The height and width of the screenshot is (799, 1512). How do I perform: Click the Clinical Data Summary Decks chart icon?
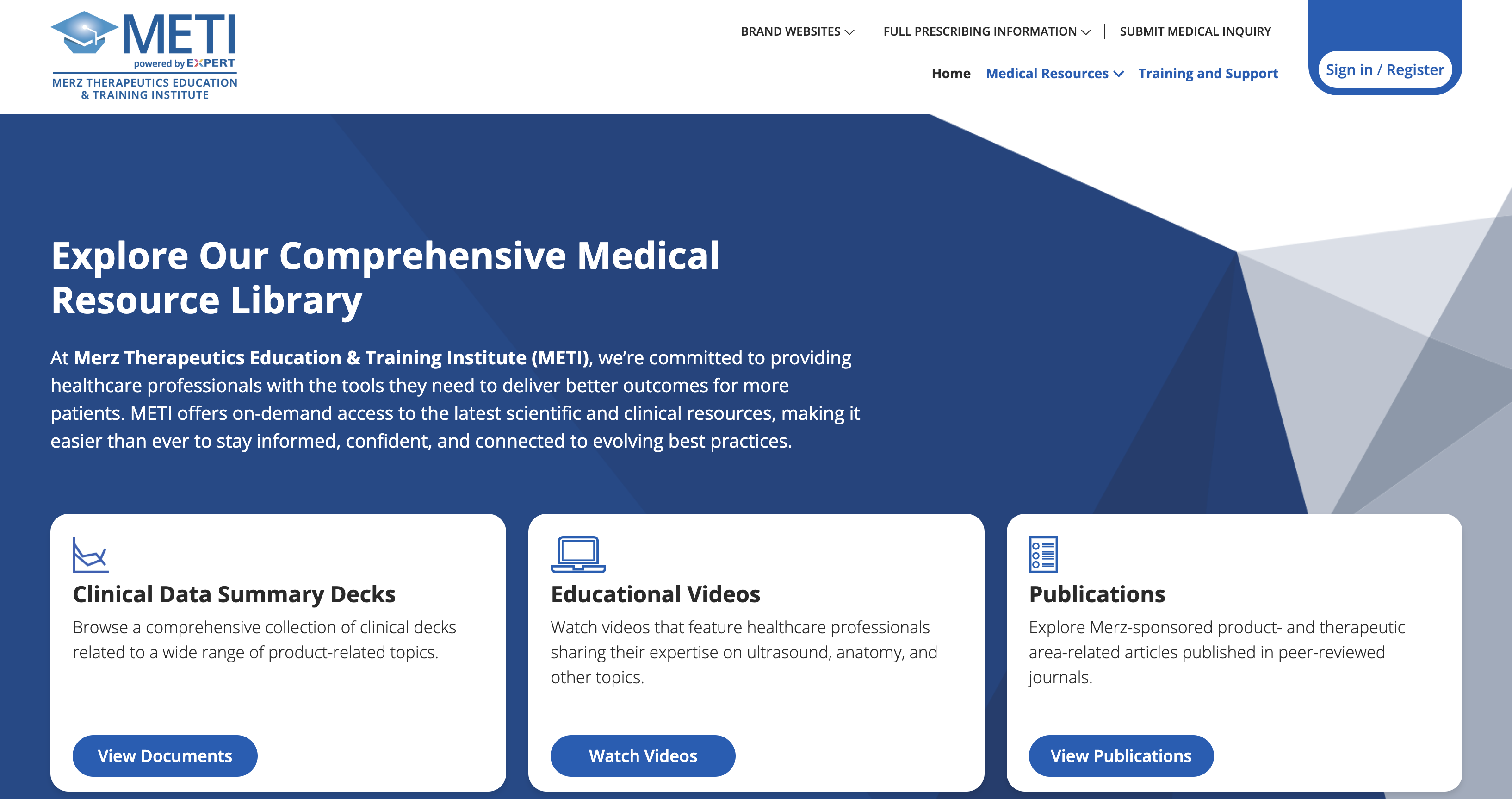[90, 555]
